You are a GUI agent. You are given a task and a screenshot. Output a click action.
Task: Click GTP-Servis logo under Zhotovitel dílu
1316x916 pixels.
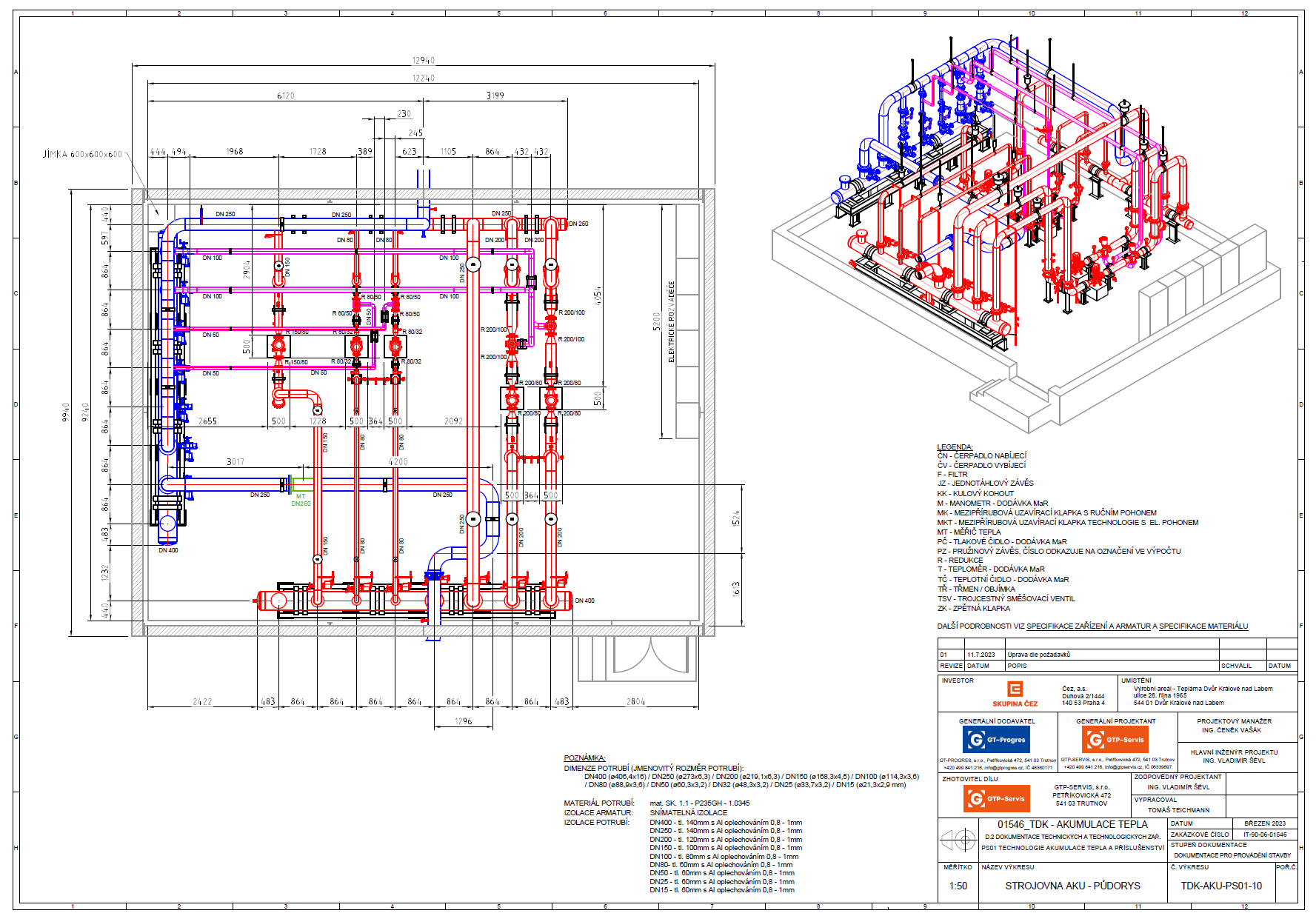tap(996, 798)
